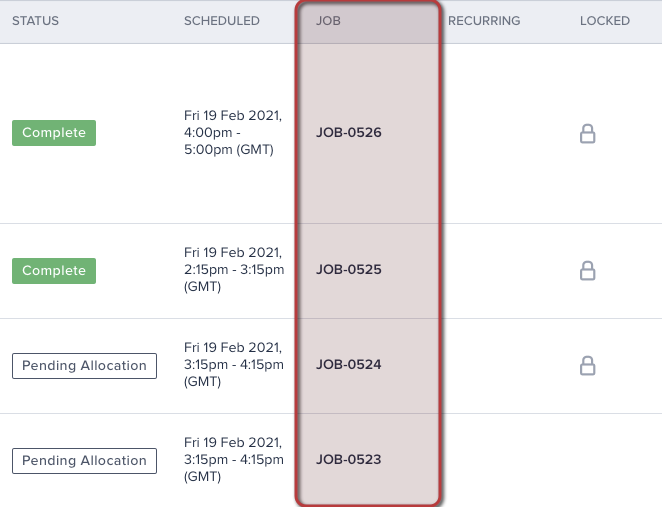Open the JOB-0524 link

(349, 365)
